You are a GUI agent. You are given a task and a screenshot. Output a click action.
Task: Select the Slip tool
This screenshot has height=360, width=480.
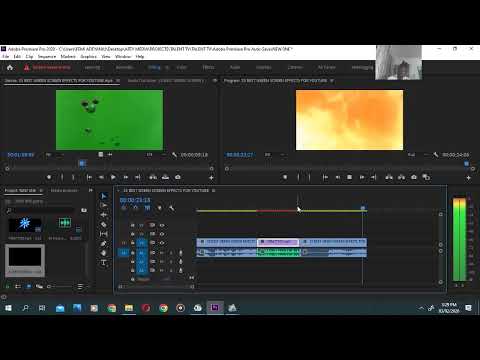pyautogui.click(x=104, y=234)
